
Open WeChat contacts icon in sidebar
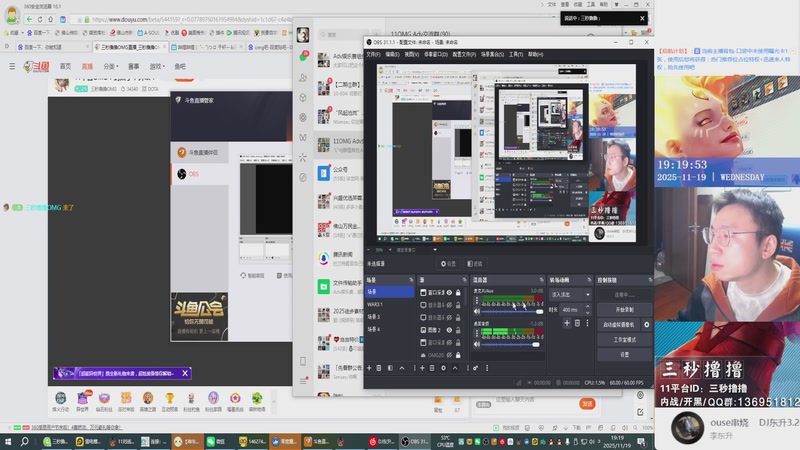click(303, 78)
